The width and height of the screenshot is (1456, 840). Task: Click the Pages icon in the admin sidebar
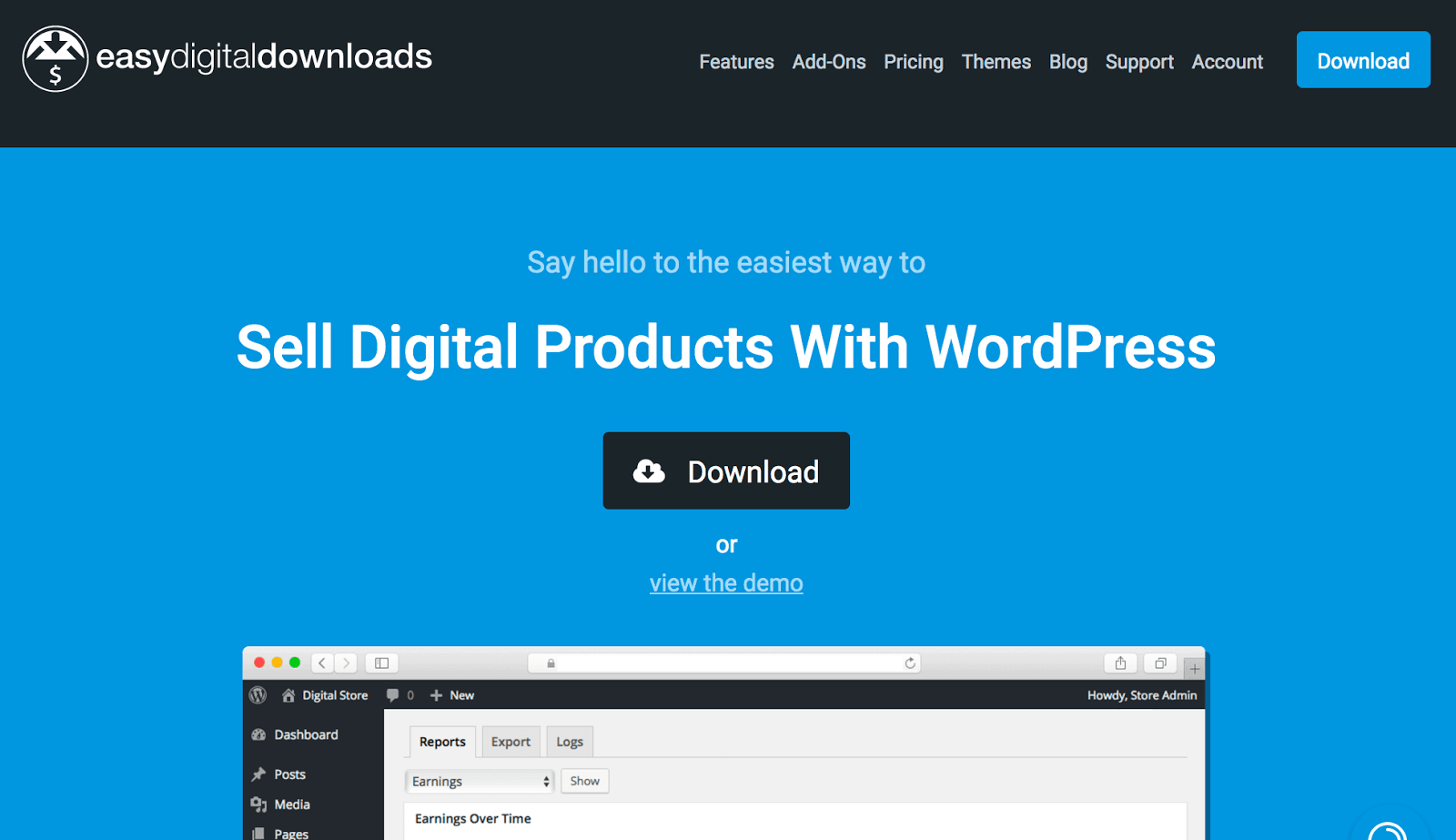258,833
